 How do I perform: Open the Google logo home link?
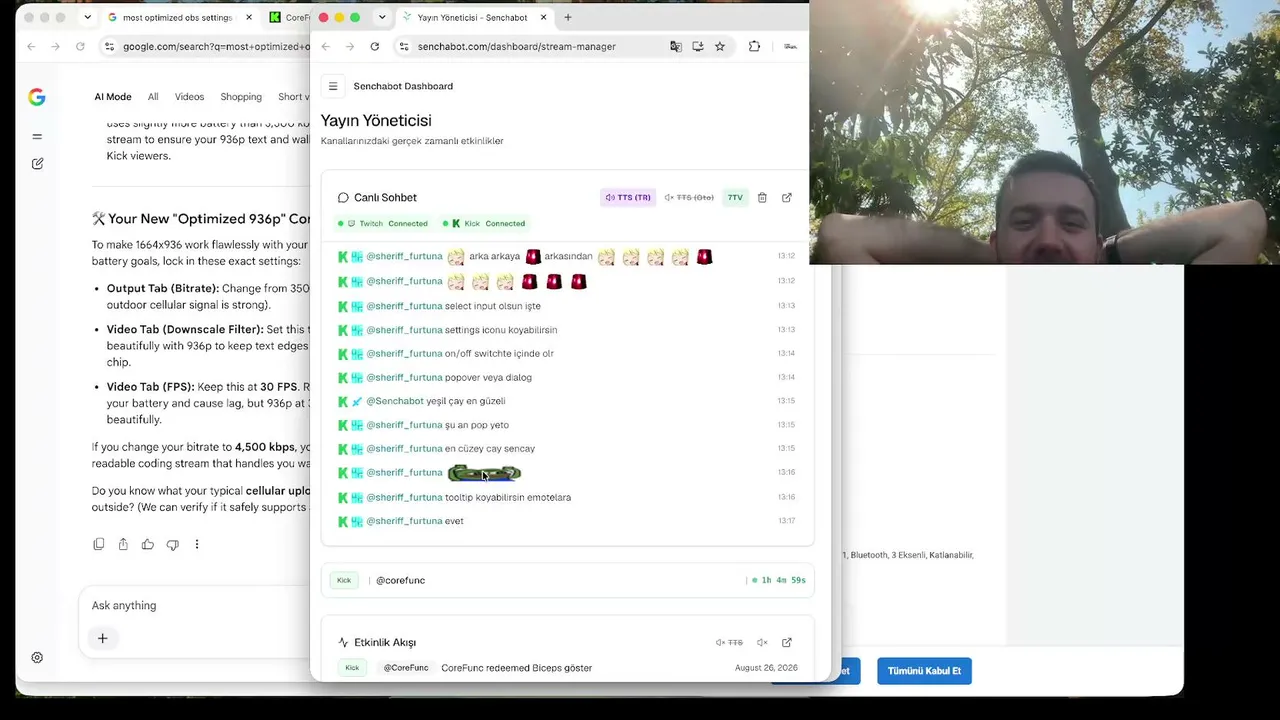[x=37, y=97]
